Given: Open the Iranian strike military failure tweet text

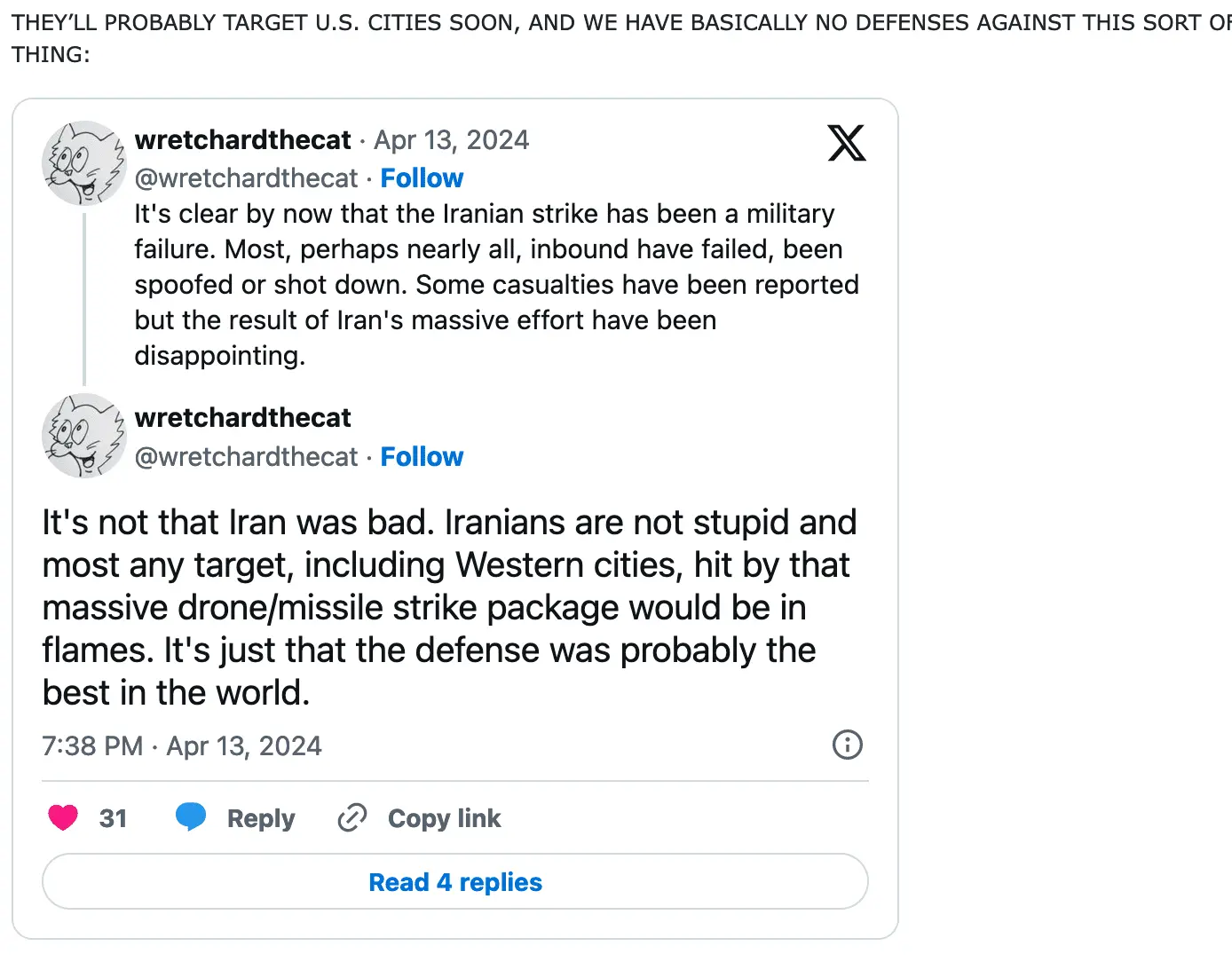Looking at the screenshot, I should [495, 285].
